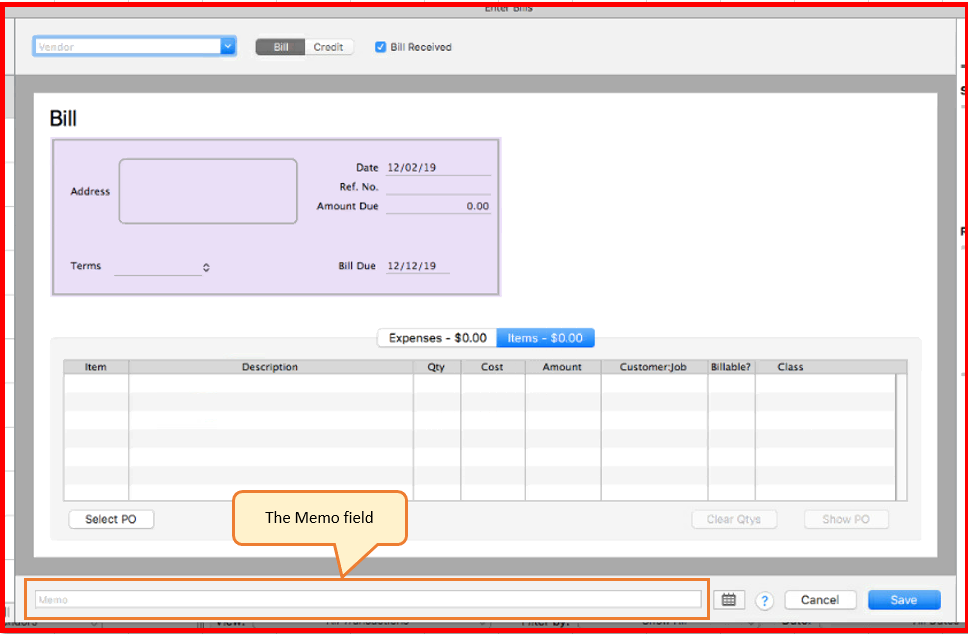The height and width of the screenshot is (634, 968).
Task: Click inside the Address box
Action: coord(208,191)
